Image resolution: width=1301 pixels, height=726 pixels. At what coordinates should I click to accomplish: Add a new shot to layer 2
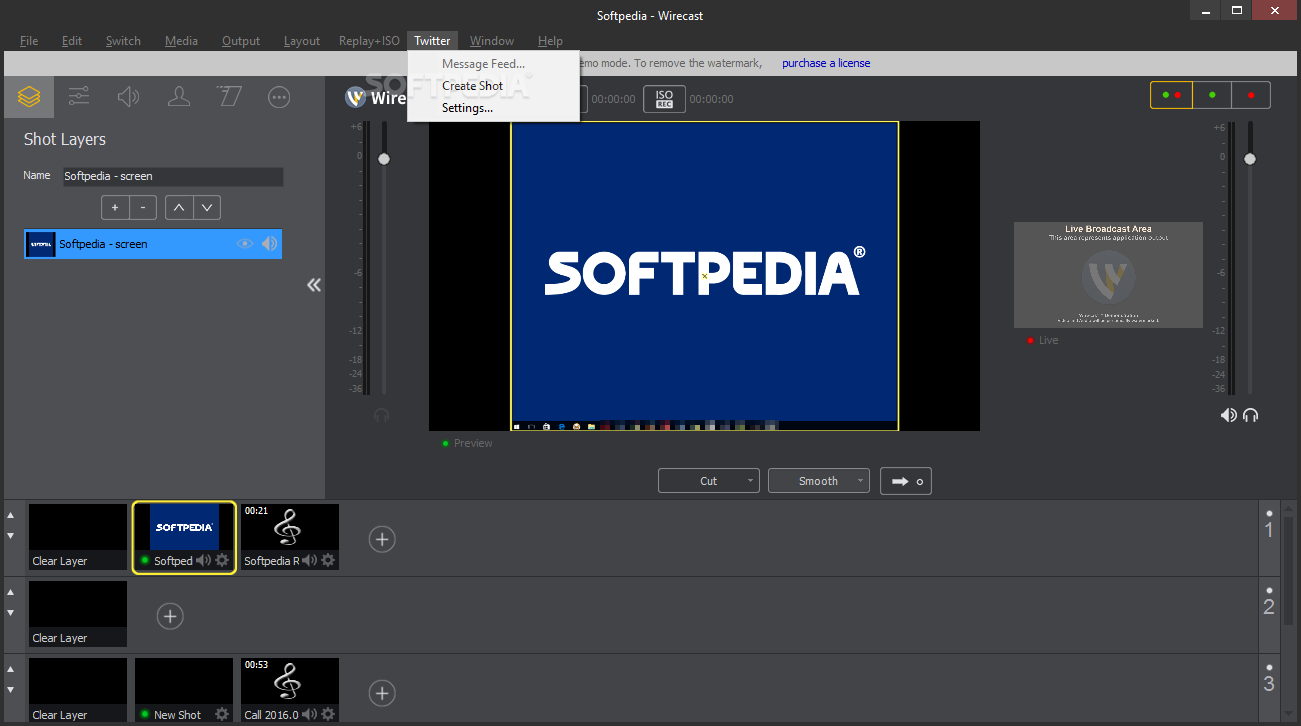(170, 616)
